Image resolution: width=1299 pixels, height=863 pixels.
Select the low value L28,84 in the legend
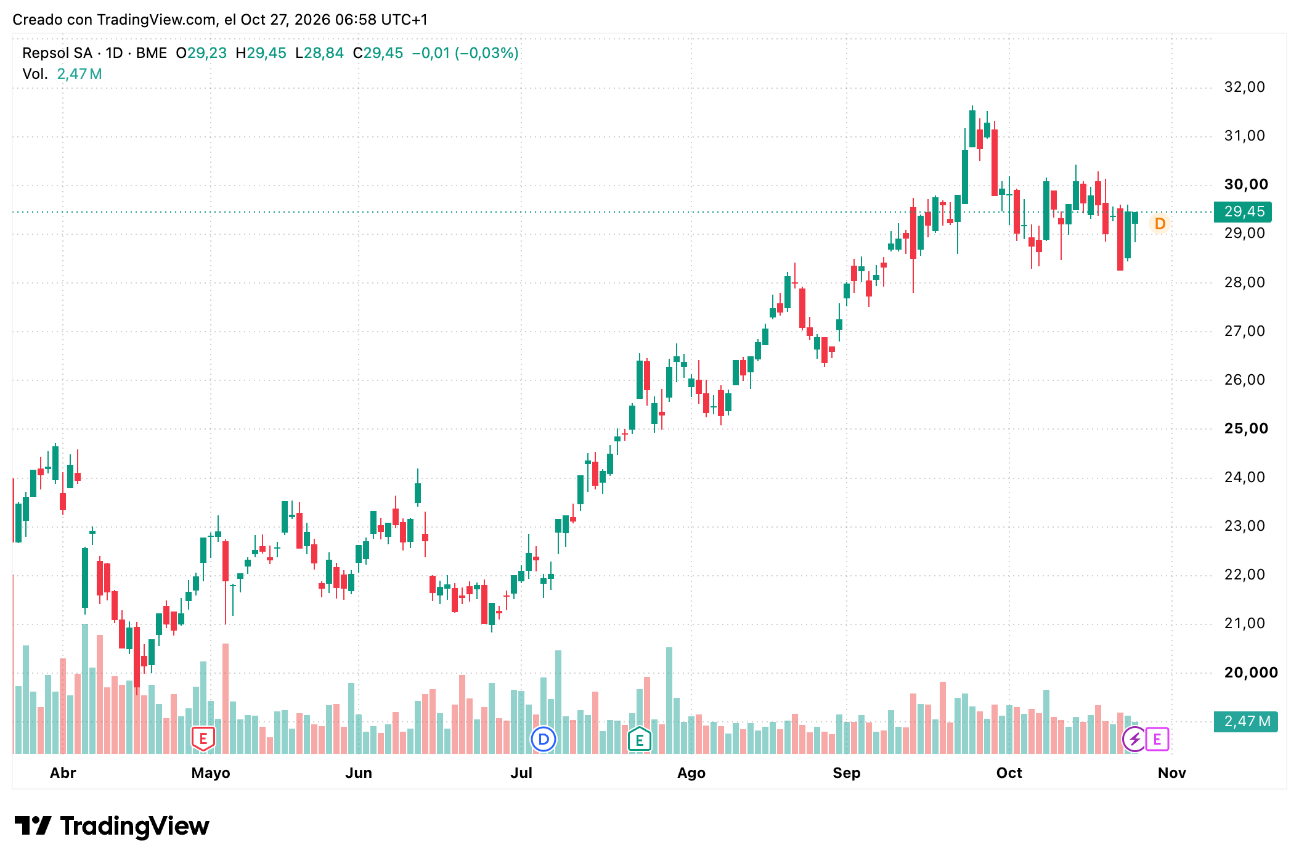click(319, 53)
